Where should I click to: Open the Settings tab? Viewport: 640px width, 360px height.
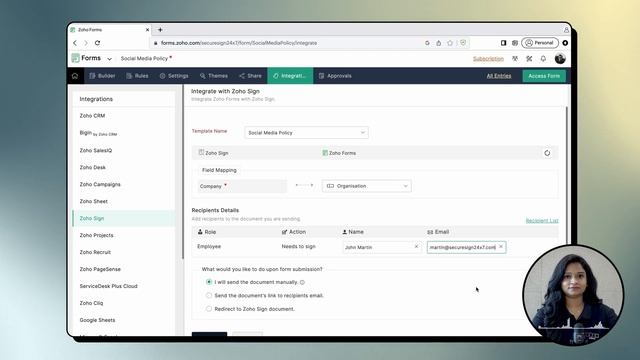click(x=174, y=76)
